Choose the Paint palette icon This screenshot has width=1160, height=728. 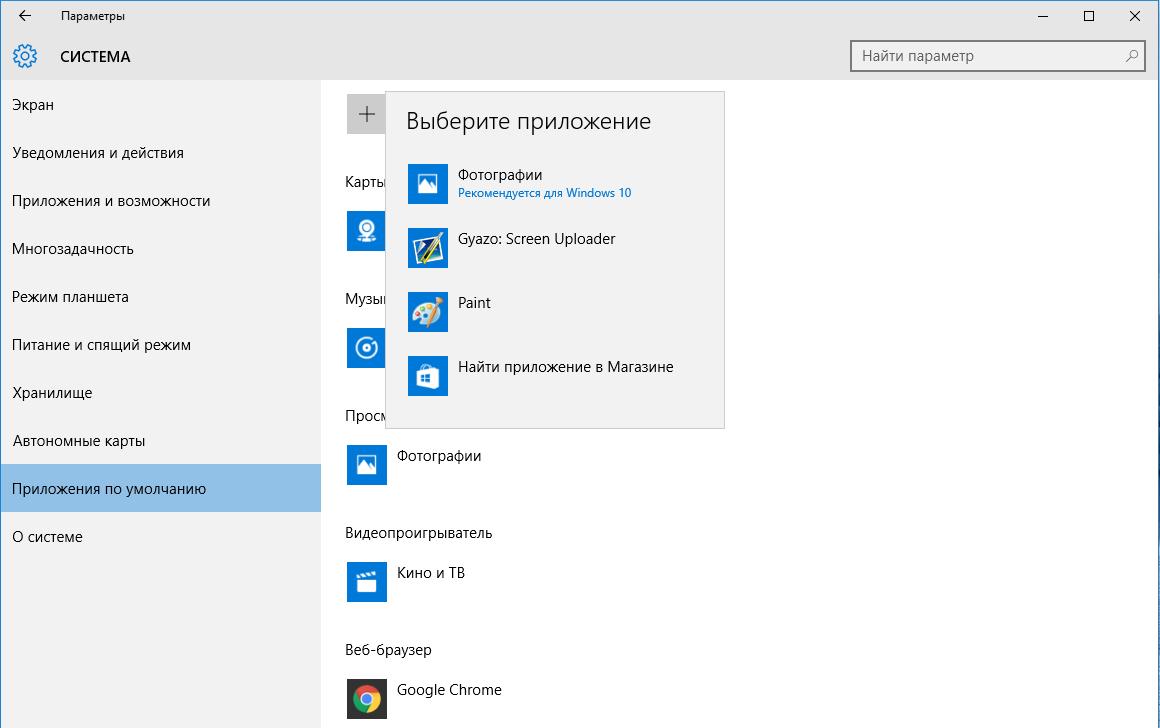428,312
